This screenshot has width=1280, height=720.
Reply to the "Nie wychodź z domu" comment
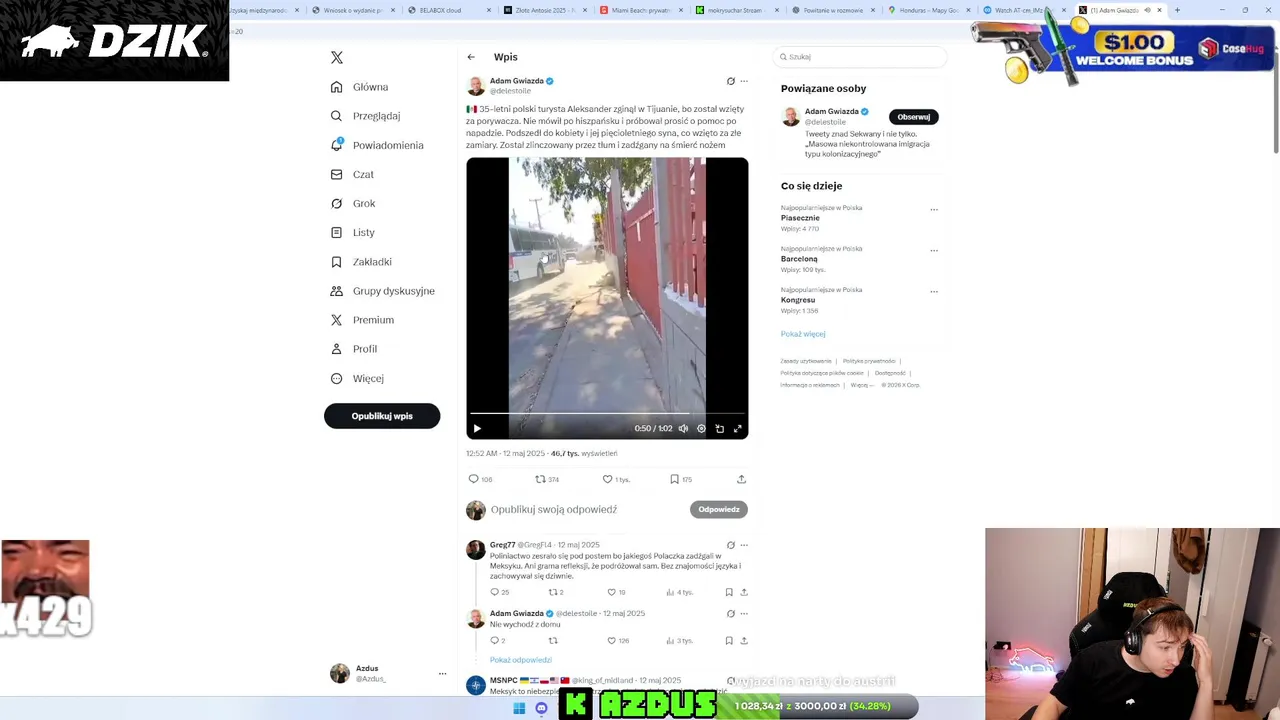pyautogui.click(x=497, y=640)
